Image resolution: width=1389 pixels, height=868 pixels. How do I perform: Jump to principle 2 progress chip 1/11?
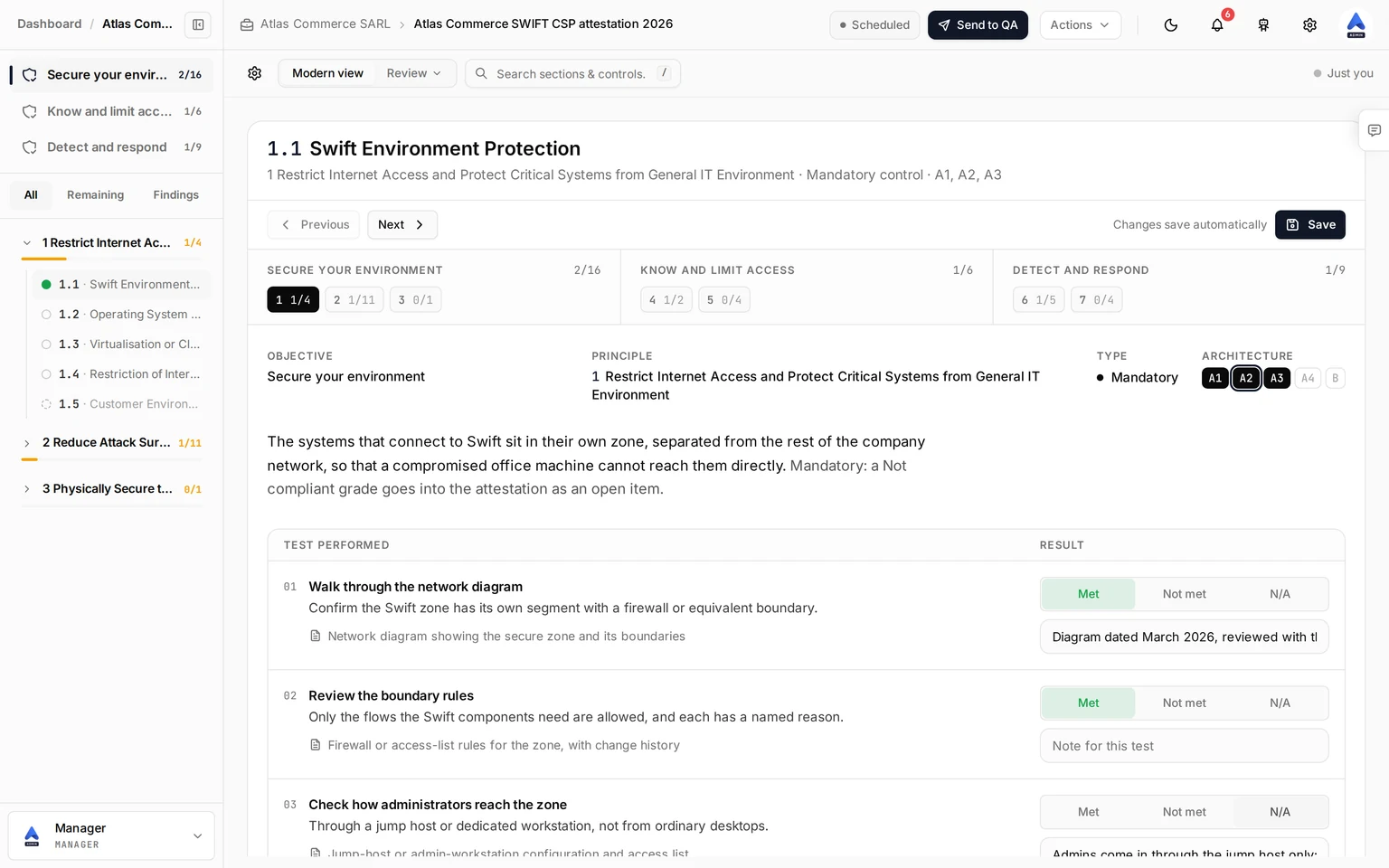pos(354,299)
